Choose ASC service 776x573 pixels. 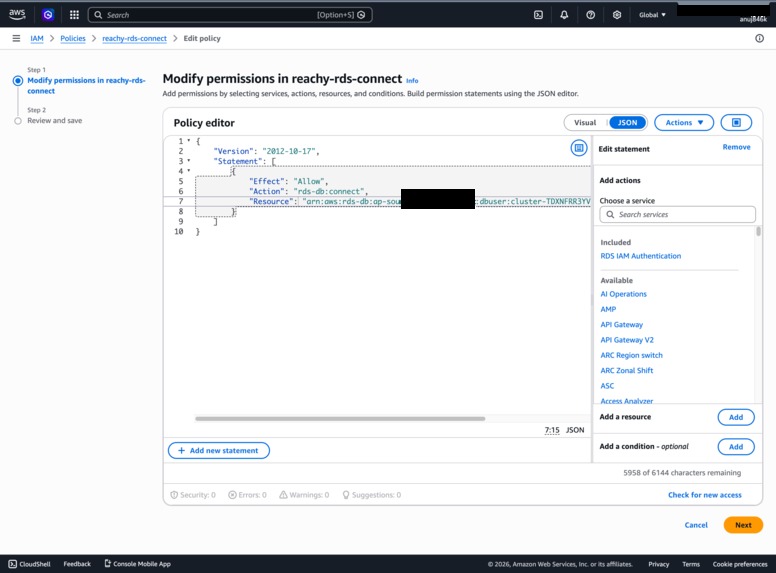click(607, 386)
